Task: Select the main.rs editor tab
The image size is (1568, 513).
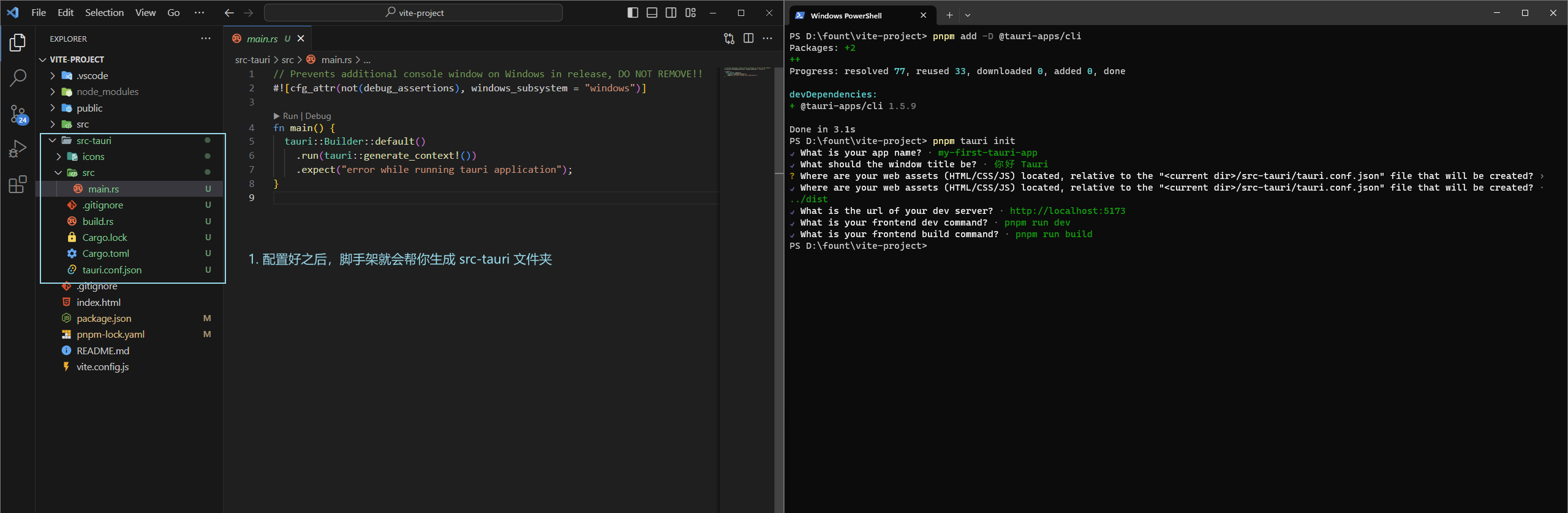Action: pyautogui.click(x=268, y=39)
